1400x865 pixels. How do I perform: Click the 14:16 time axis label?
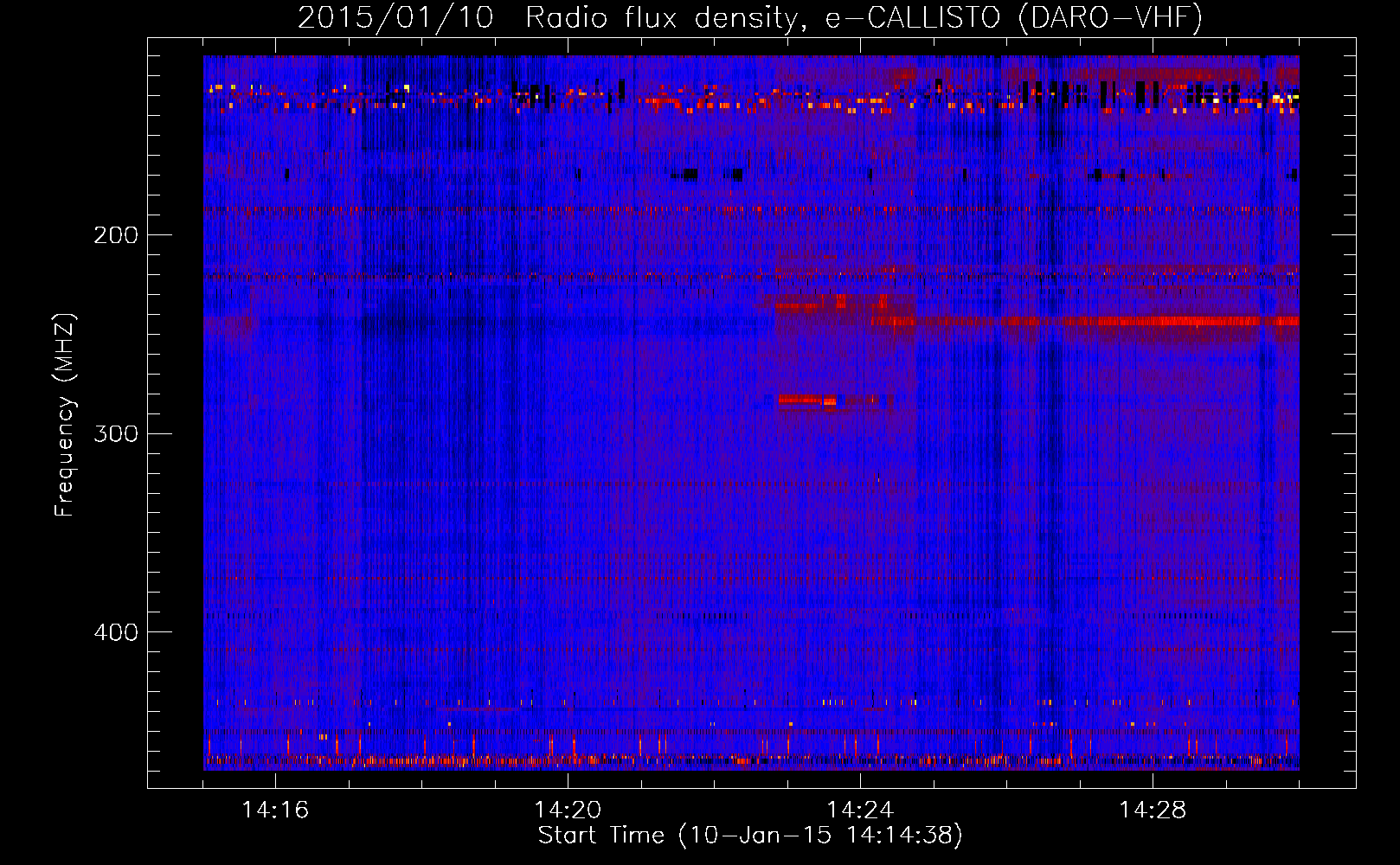[274, 811]
